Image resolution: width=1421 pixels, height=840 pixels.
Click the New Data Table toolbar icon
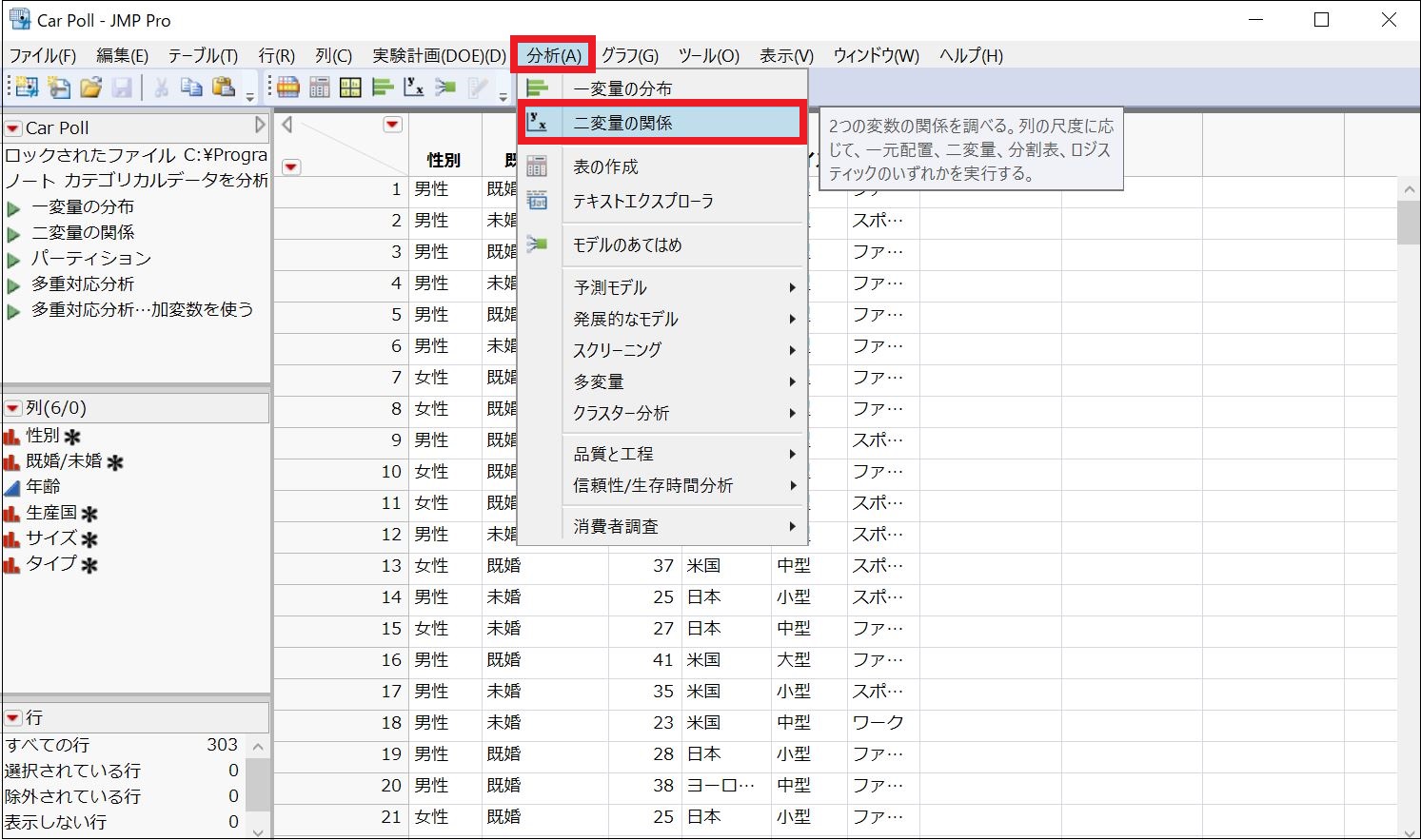tap(27, 88)
